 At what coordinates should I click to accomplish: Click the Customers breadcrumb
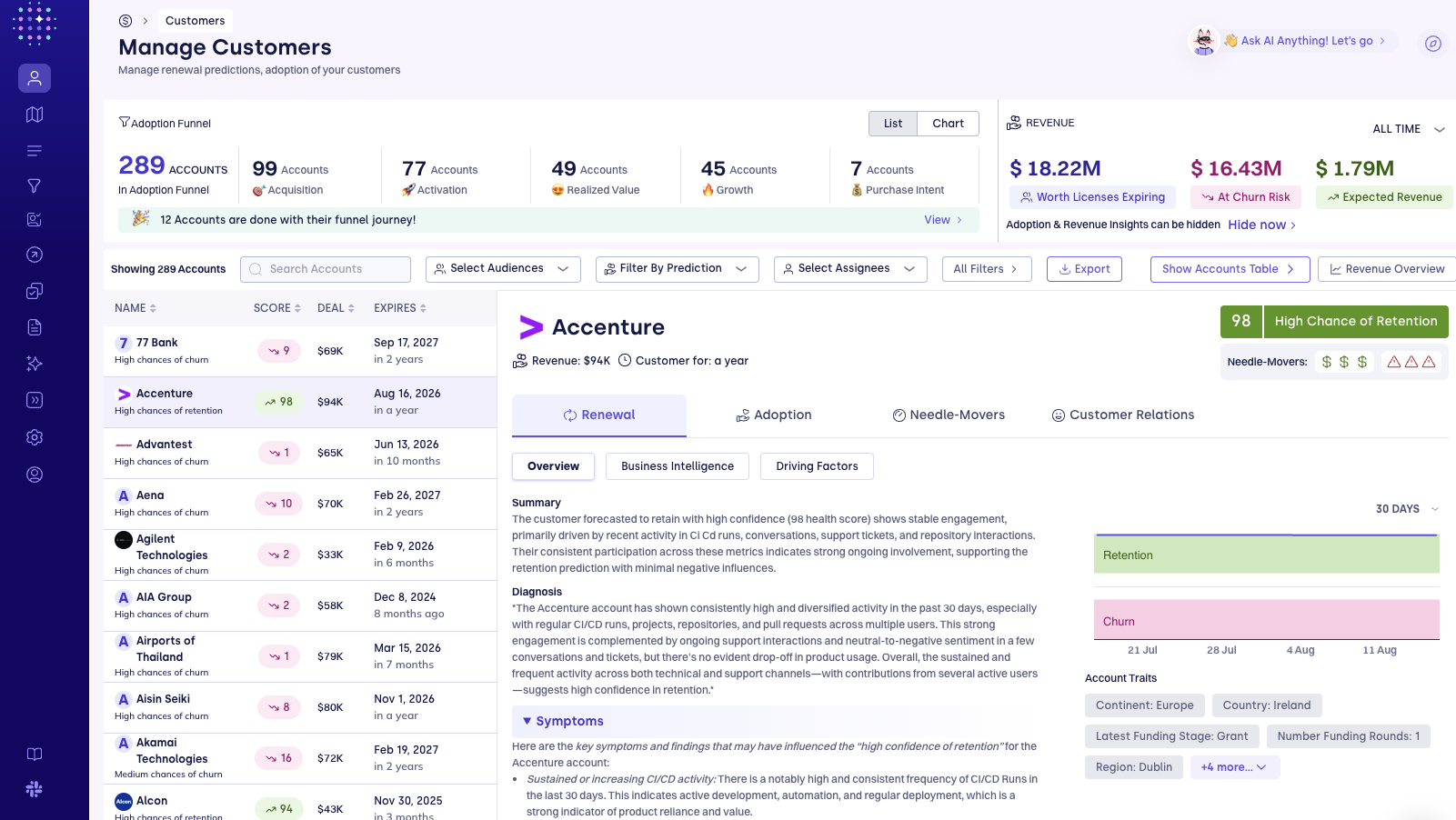[x=195, y=21]
